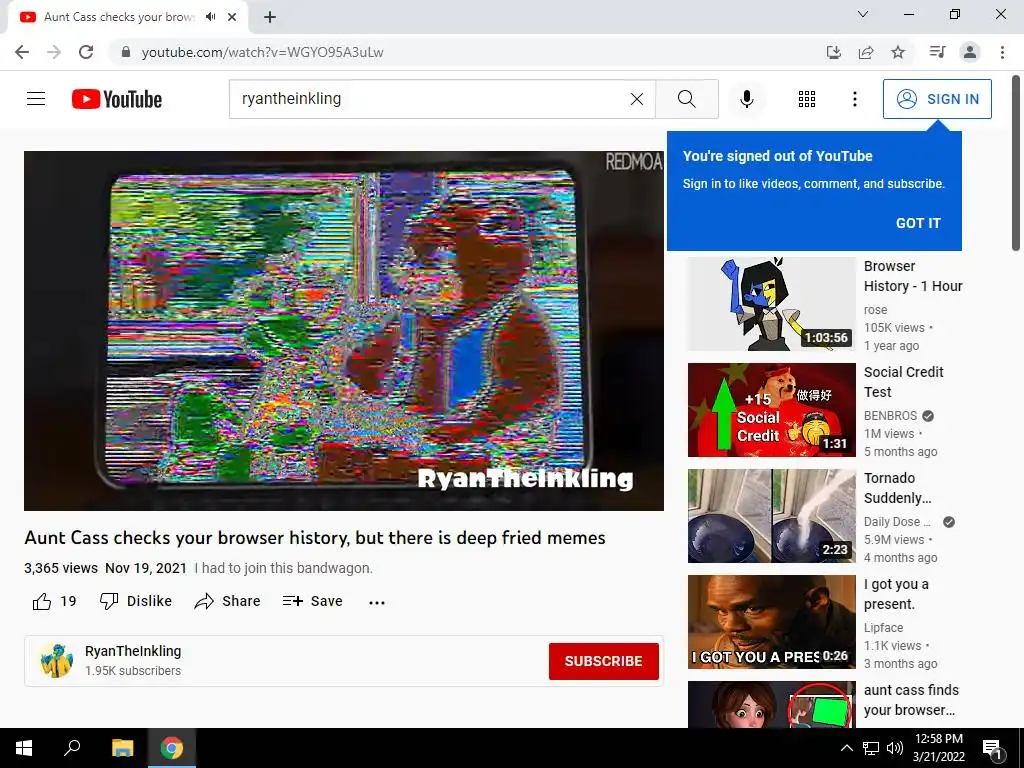Click the Lipface channel name
The image size is (1024, 768).
coord(884,628)
